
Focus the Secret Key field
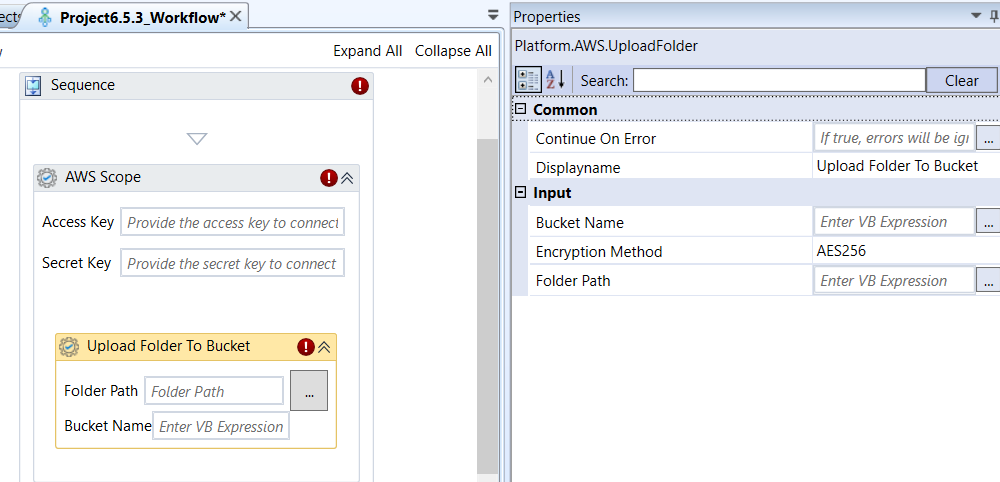click(233, 263)
